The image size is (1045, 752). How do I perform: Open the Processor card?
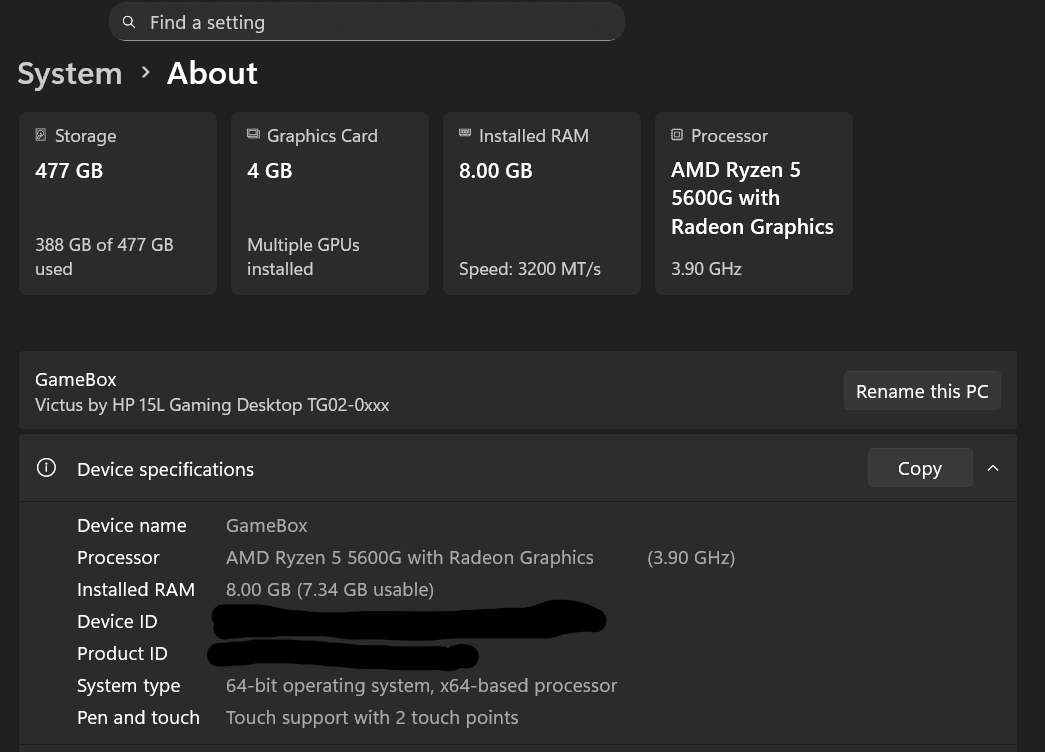pos(754,203)
